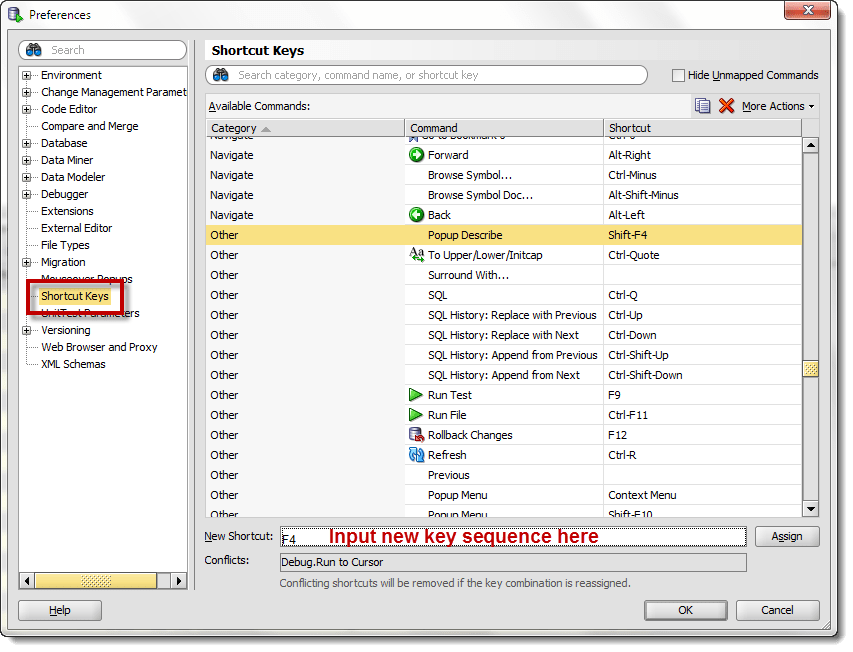Select the Browse Symbol... command row
853x652 pixels.
(x=503, y=175)
